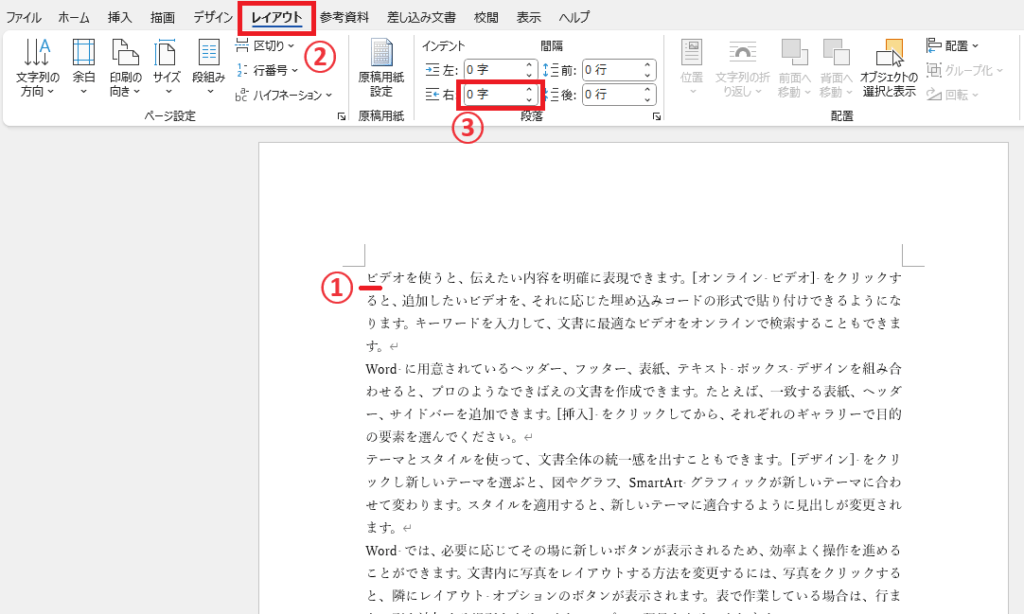Switch to the 校閲 tab
This screenshot has width=1024, height=614.
[486, 18]
